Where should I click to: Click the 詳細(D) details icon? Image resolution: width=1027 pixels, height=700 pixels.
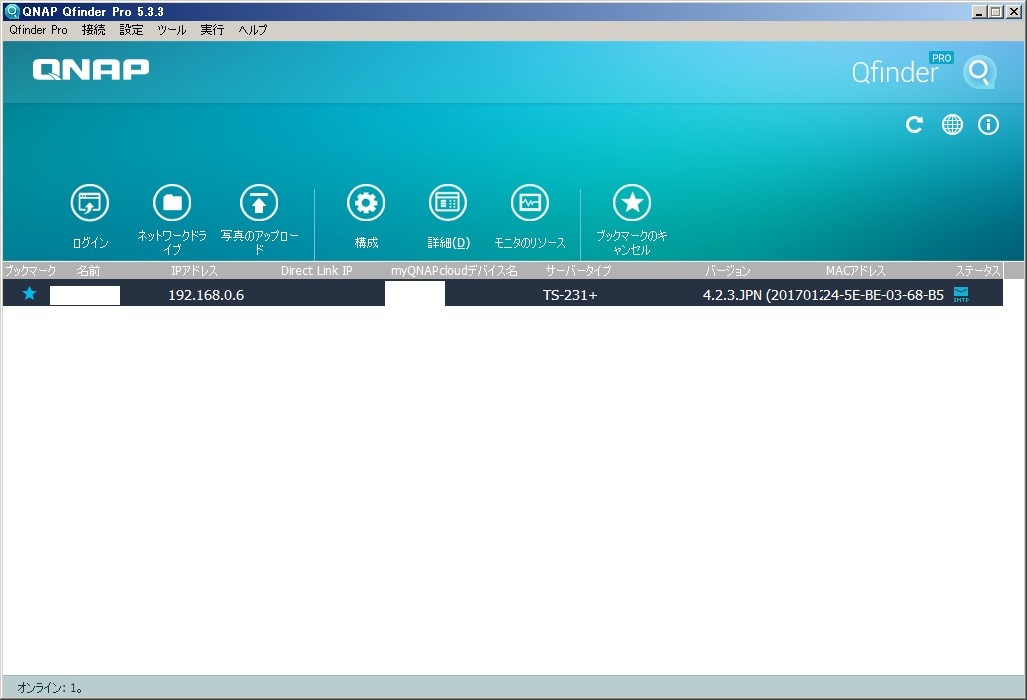(x=447, y=202)
